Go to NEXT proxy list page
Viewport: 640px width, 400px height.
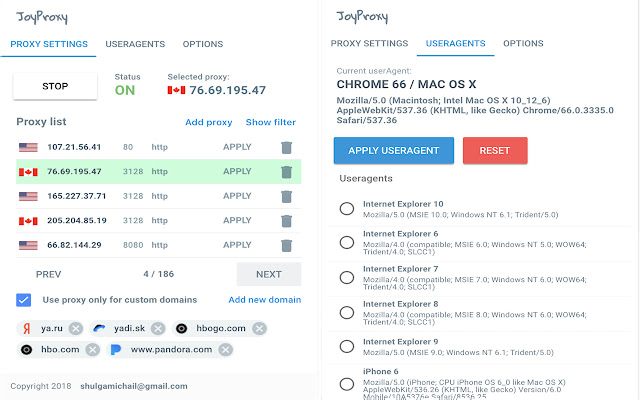point(269,274)
